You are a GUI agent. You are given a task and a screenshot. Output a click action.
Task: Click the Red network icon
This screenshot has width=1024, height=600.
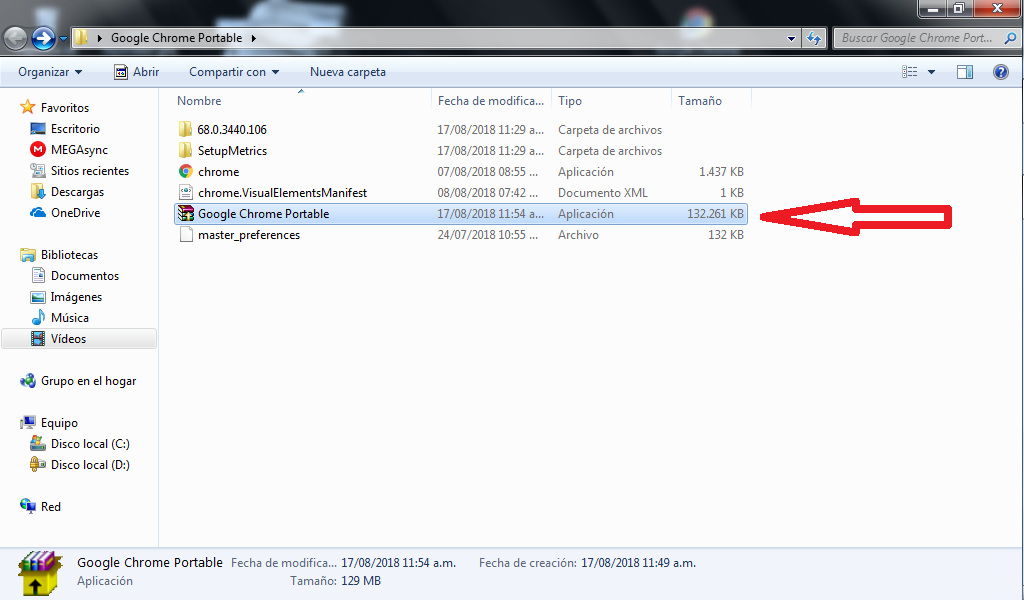[27, 506]
